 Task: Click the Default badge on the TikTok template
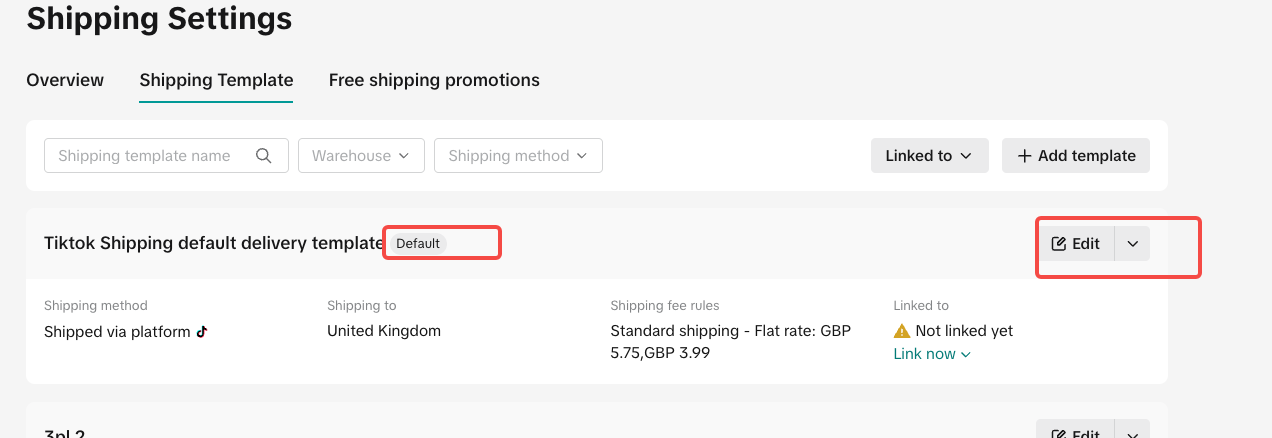pyautogui.click(x=417, y=243)
